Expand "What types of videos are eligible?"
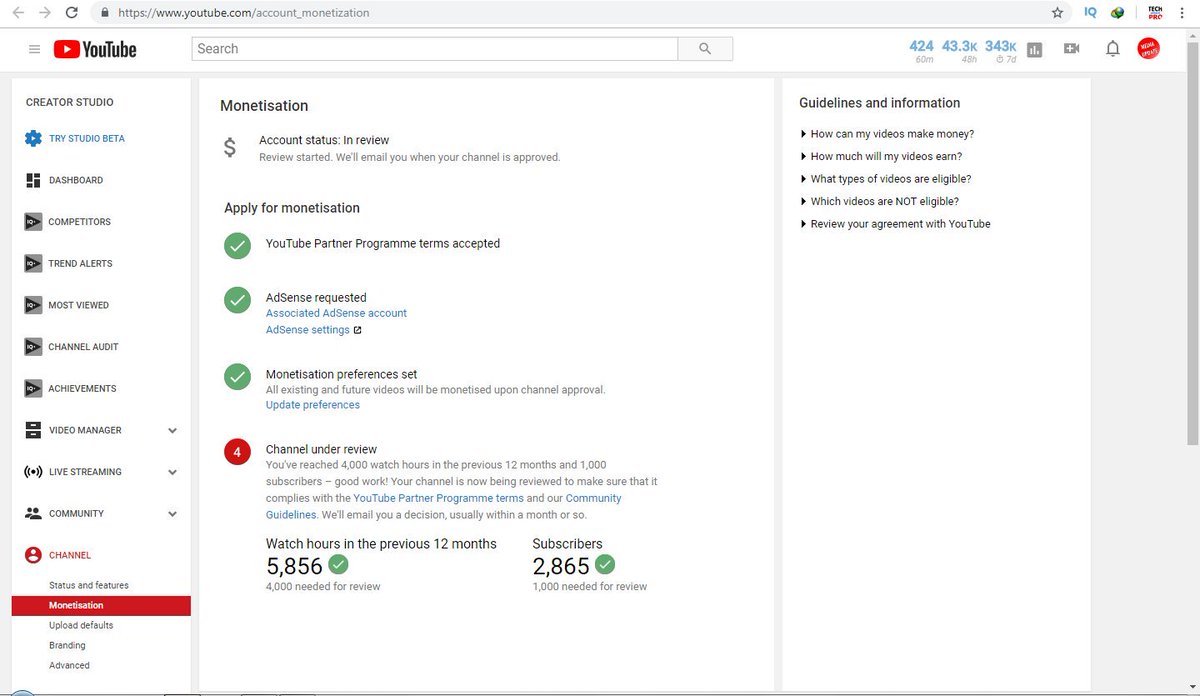Screen dimensions: 1200x696 point(886,179)
